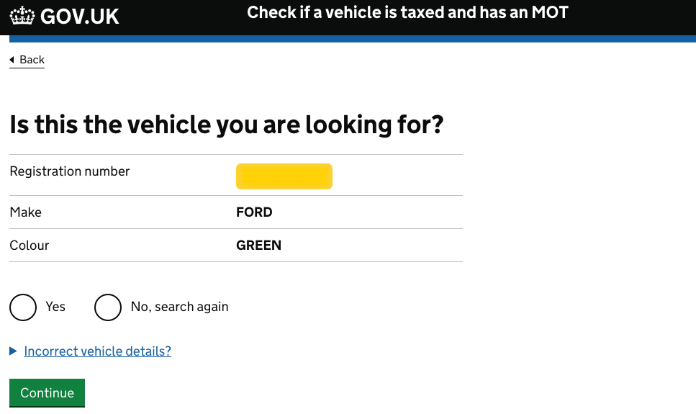Select the No, search again radio button

[108, 307]
